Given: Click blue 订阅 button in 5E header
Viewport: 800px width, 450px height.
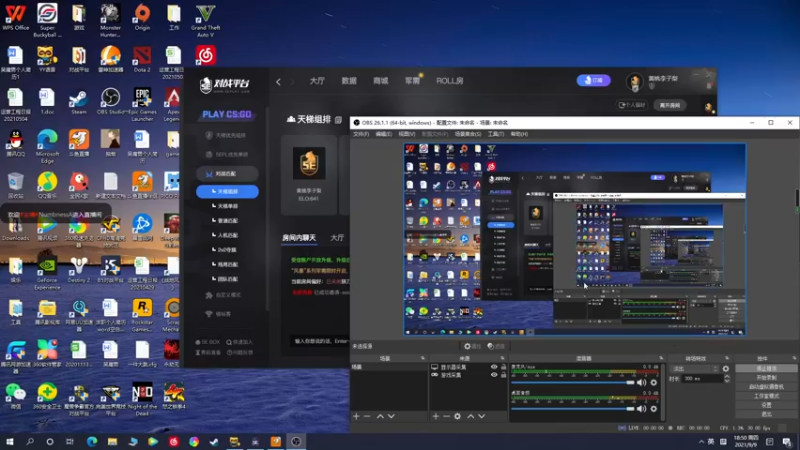Looking at the screenshot, I should (593, 80).
